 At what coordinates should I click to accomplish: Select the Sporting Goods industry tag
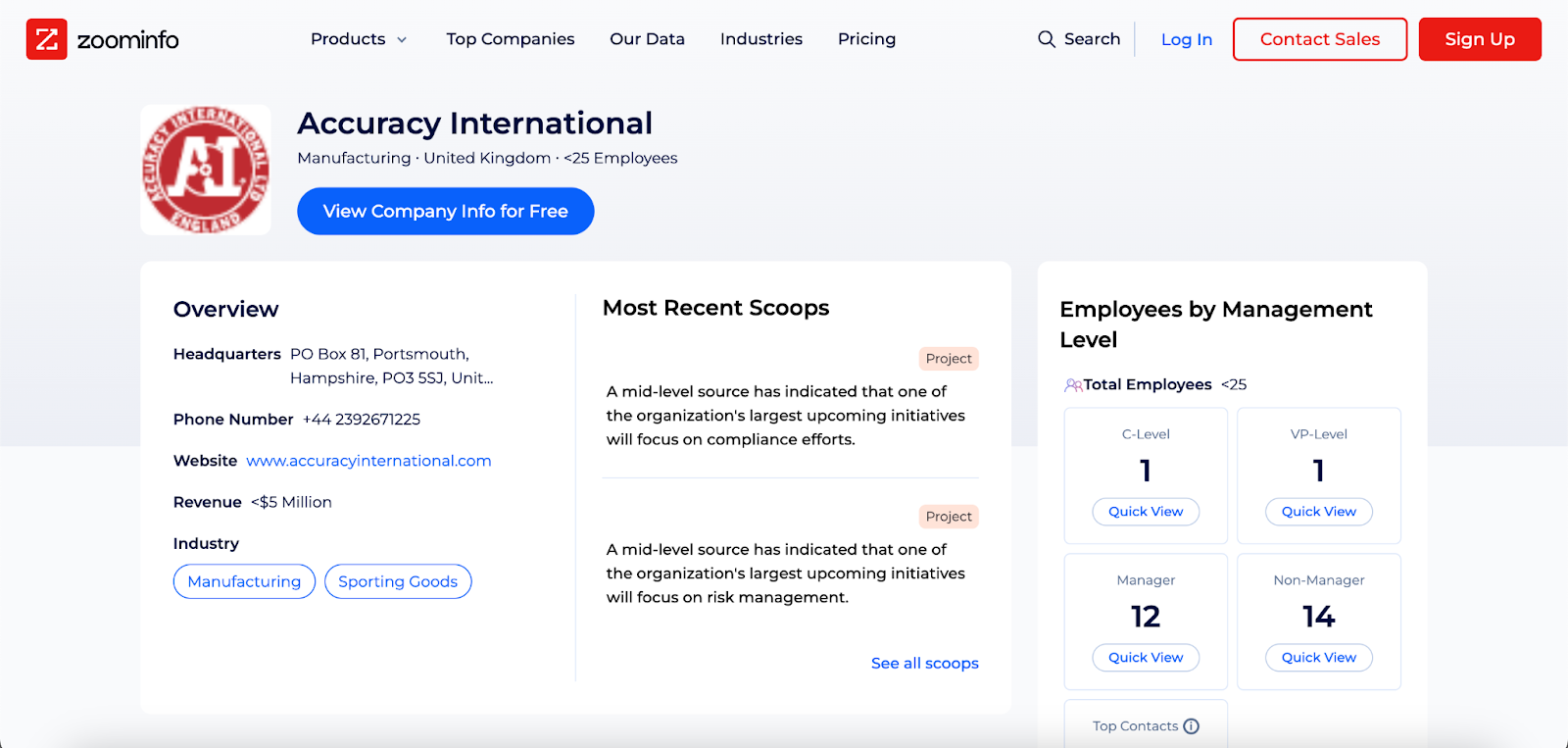tap(398, 581)
